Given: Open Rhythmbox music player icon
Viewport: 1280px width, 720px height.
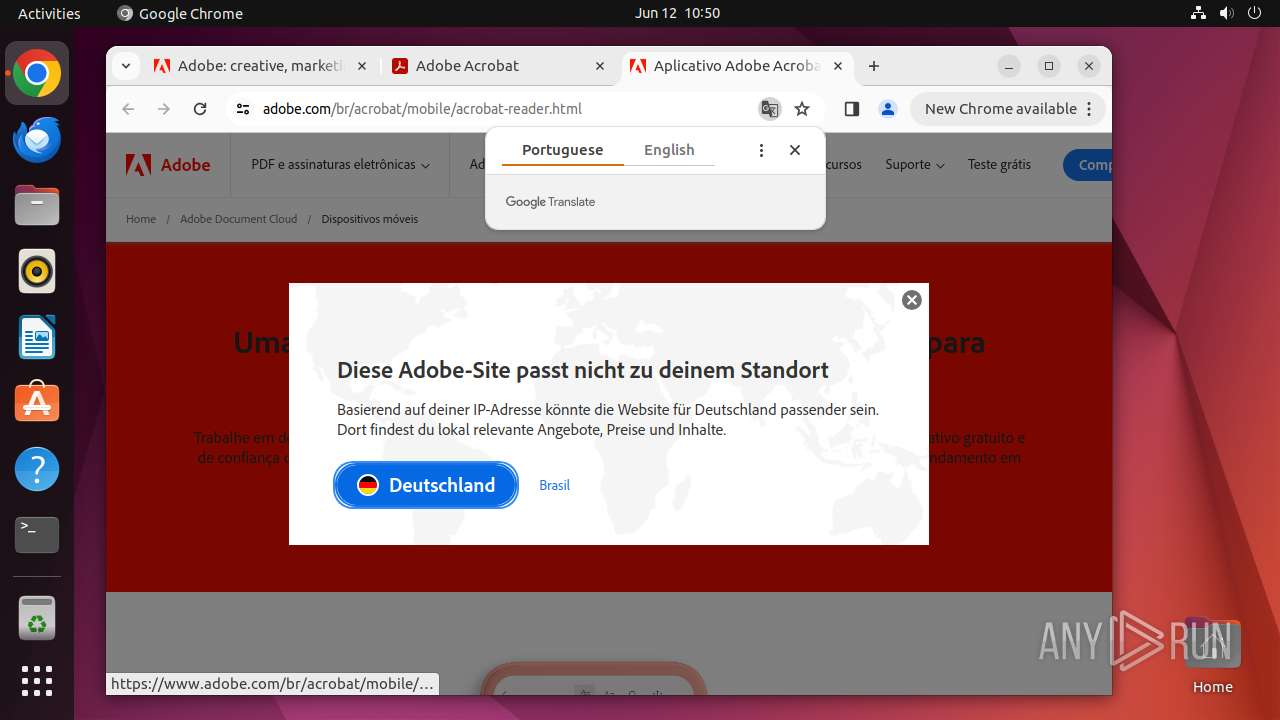Looking at the screenshot, I should point(37,271).
